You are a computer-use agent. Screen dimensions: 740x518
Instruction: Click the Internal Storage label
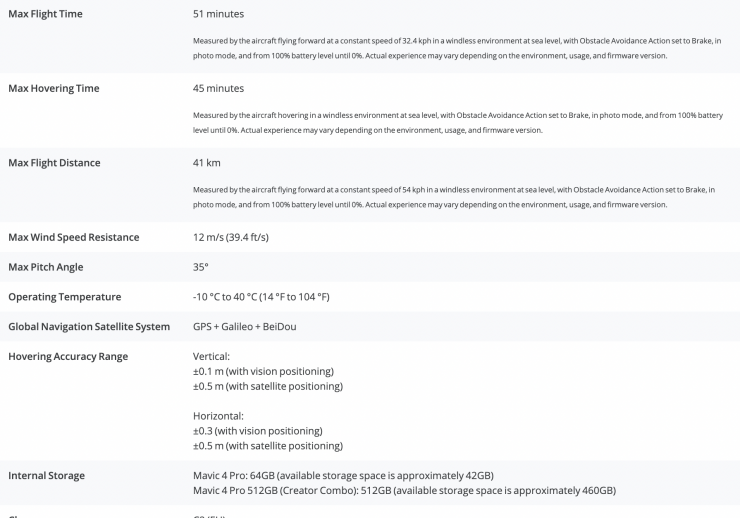(46, 475)
